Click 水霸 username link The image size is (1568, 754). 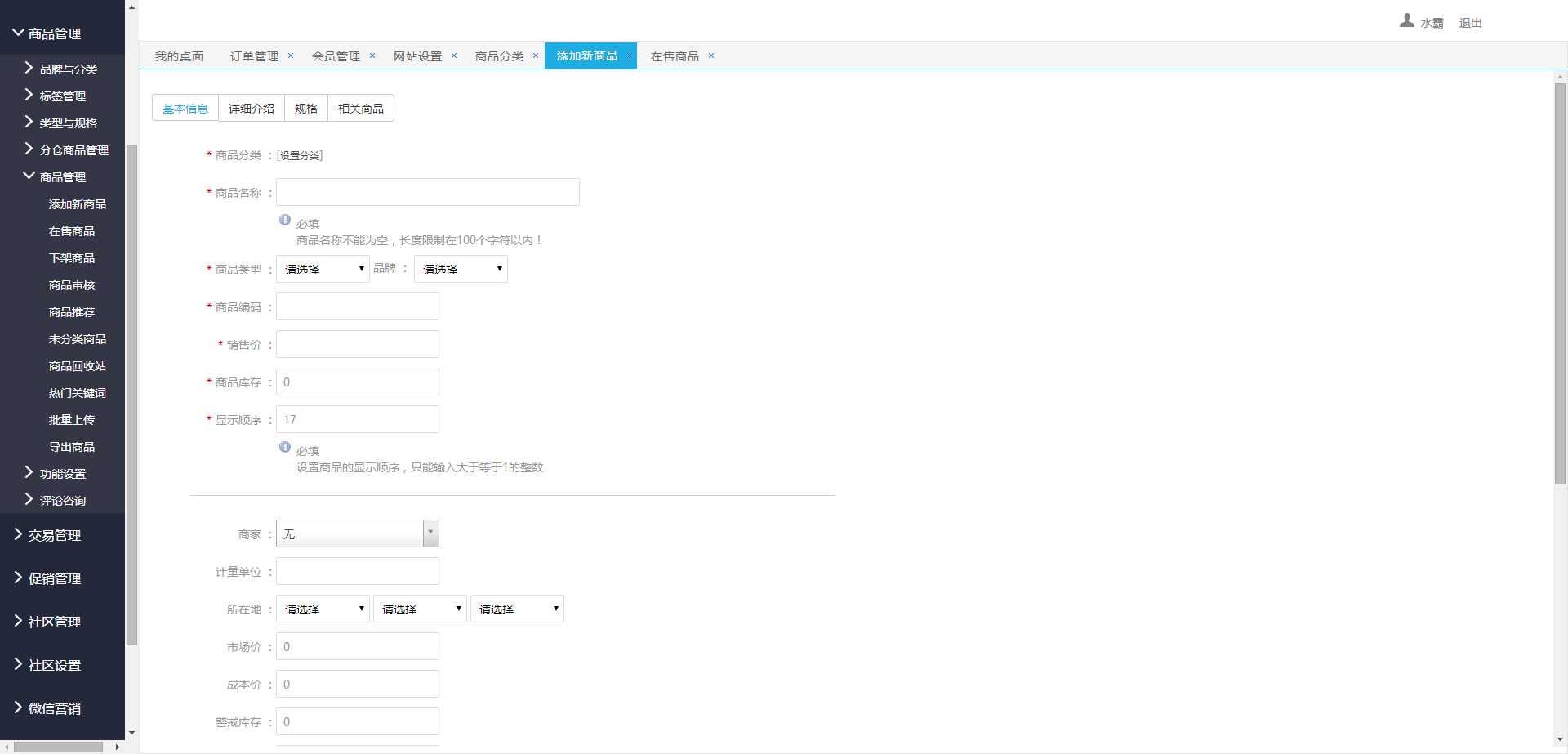point(1432,23)
